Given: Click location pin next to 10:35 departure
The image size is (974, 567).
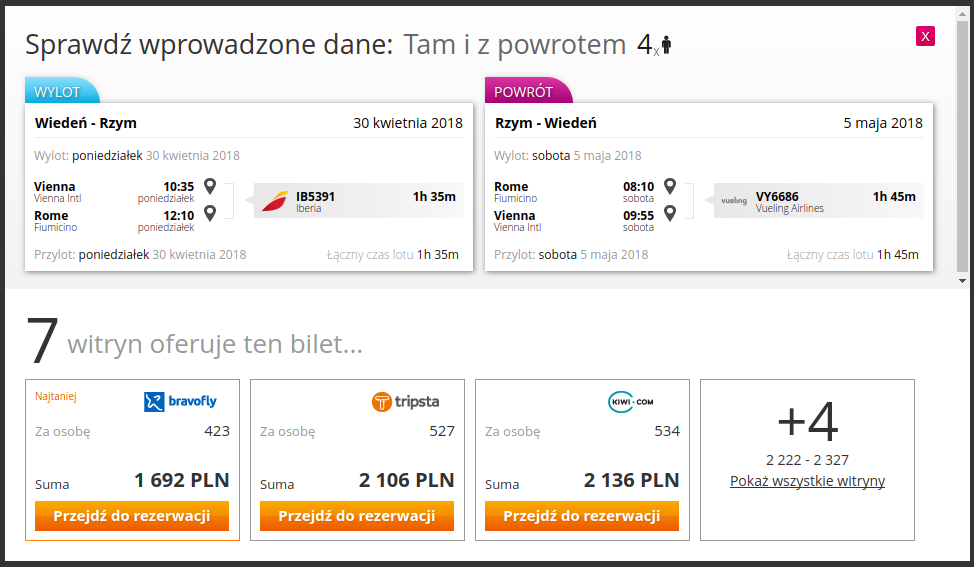Looking at the screenshot, I should click(210, 185).
